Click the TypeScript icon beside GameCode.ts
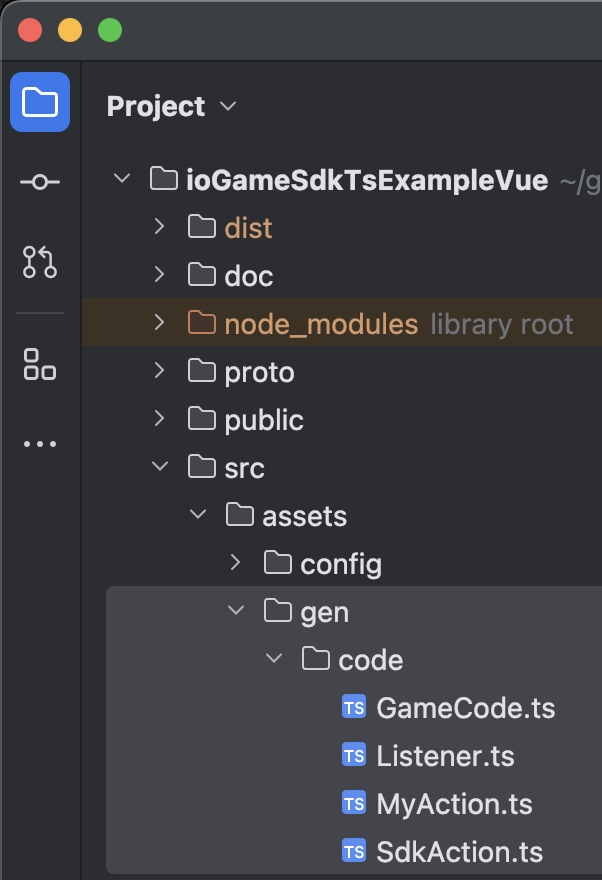 tap(354, 707)
